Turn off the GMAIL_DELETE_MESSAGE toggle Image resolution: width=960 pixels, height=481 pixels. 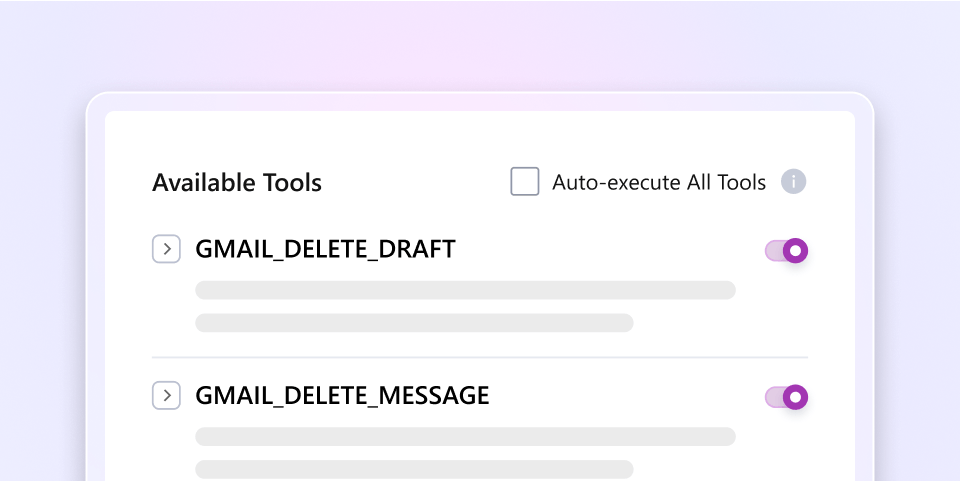coord(786,397)
